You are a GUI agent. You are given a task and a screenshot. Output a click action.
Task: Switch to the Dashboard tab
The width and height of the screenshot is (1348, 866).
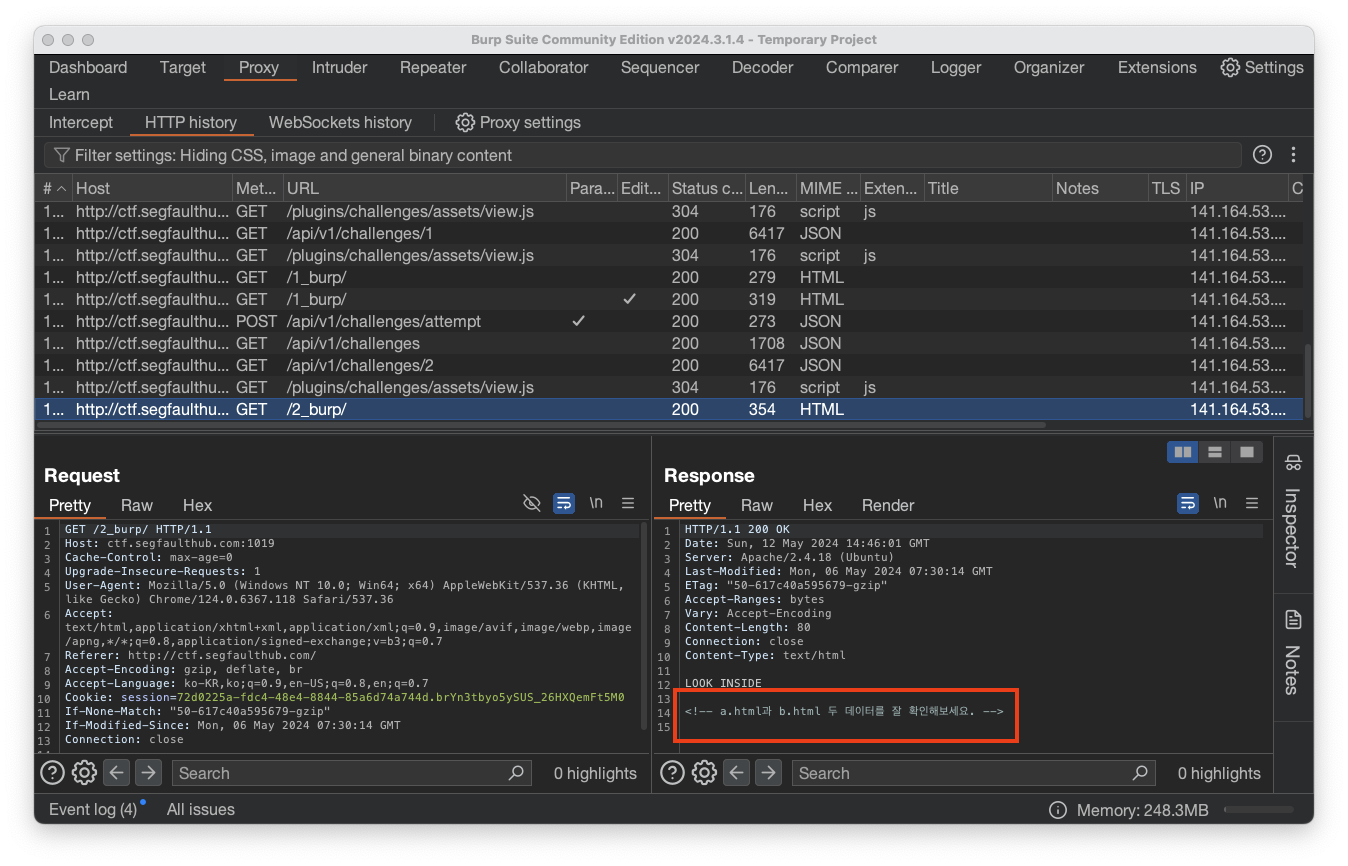[88, 68]
